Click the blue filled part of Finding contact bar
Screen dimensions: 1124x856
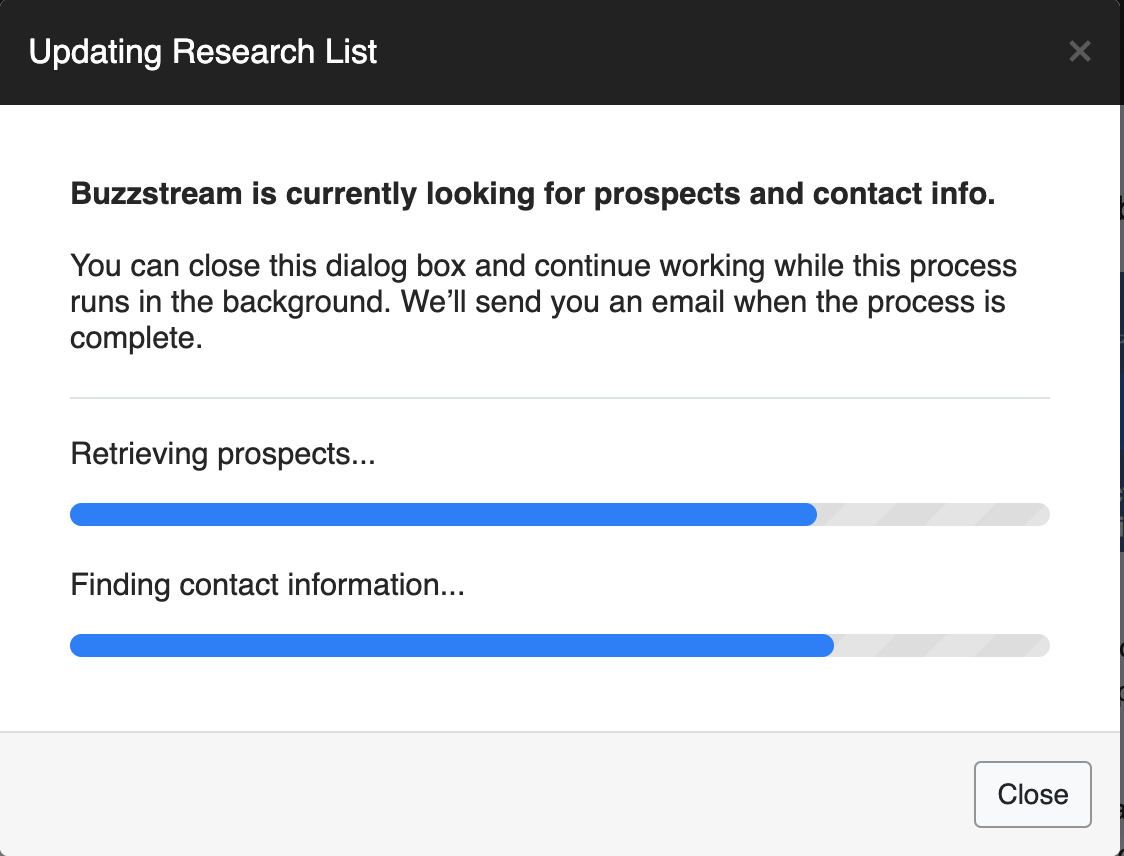451,646
